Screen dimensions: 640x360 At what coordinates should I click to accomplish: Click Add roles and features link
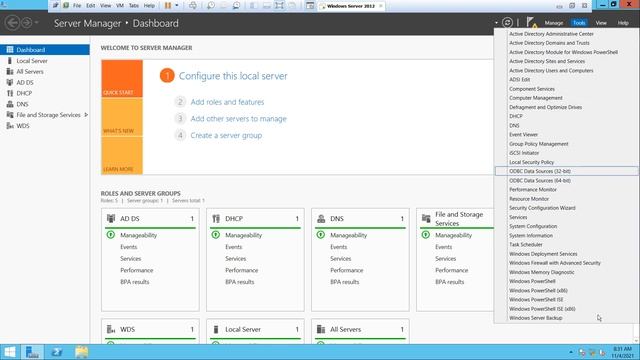[227, 102]
